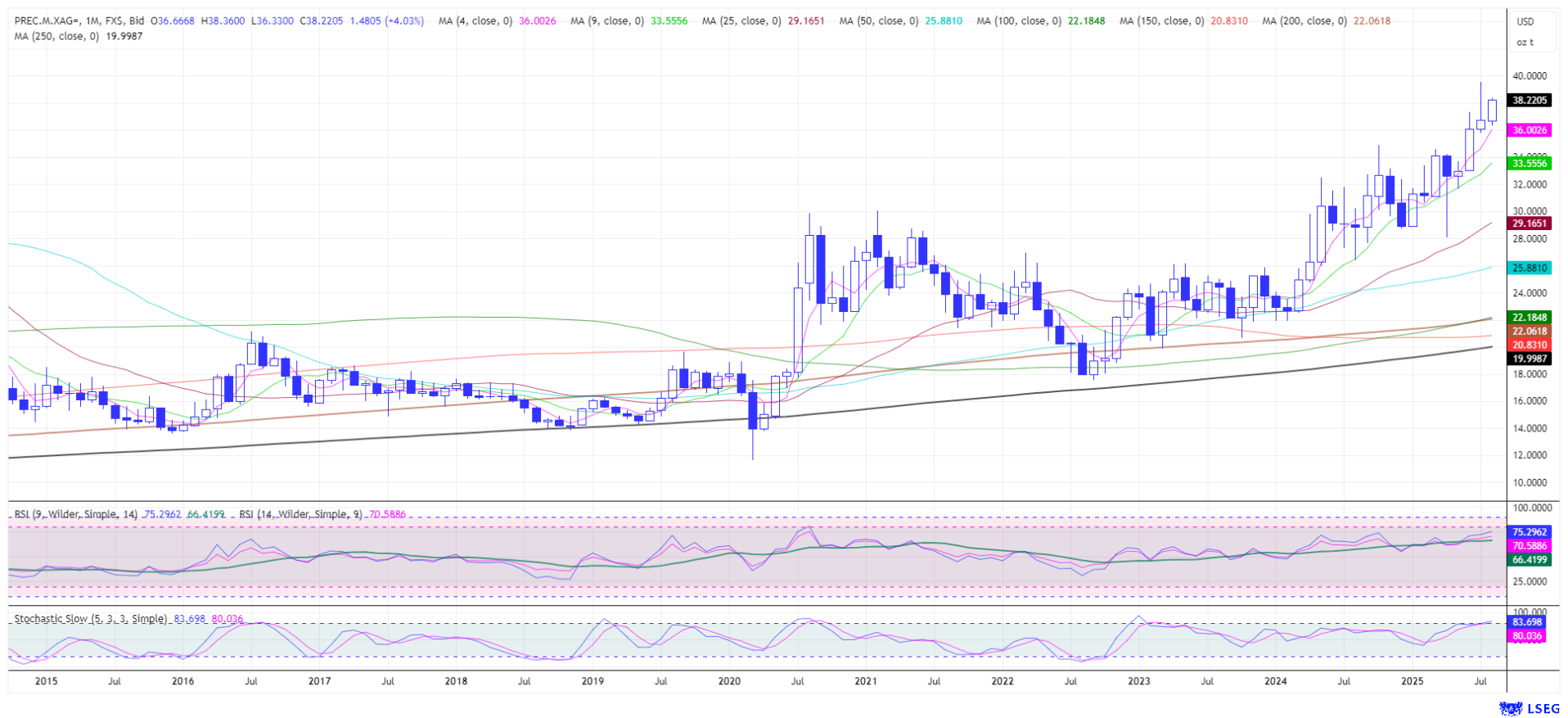1568x718 pixels.
Task: Click the USD oz t unit label
Action: [1525, 31]
